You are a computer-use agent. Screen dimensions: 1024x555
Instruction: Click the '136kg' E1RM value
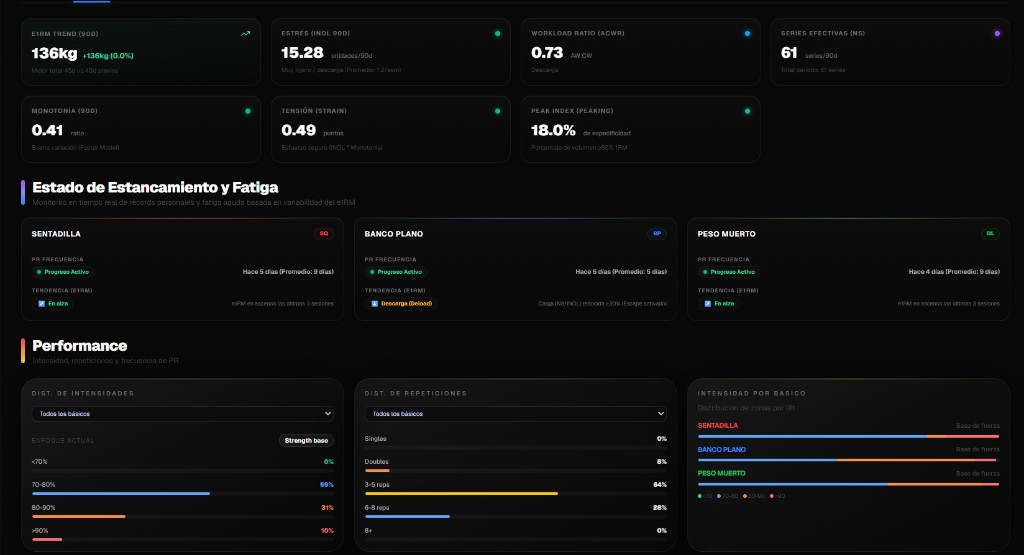54,54
